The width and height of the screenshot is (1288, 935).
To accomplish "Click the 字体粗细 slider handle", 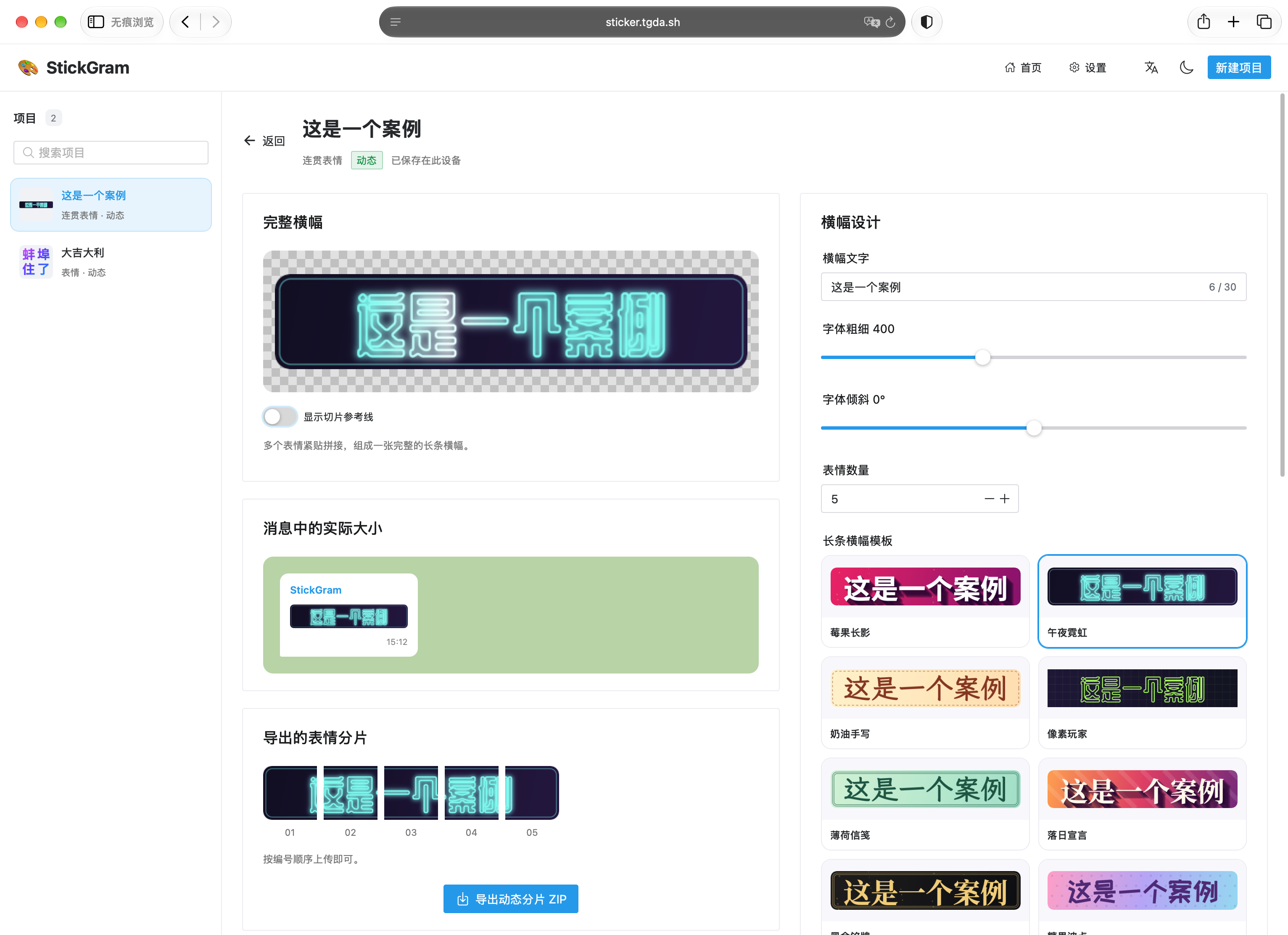I will (982, 357).
